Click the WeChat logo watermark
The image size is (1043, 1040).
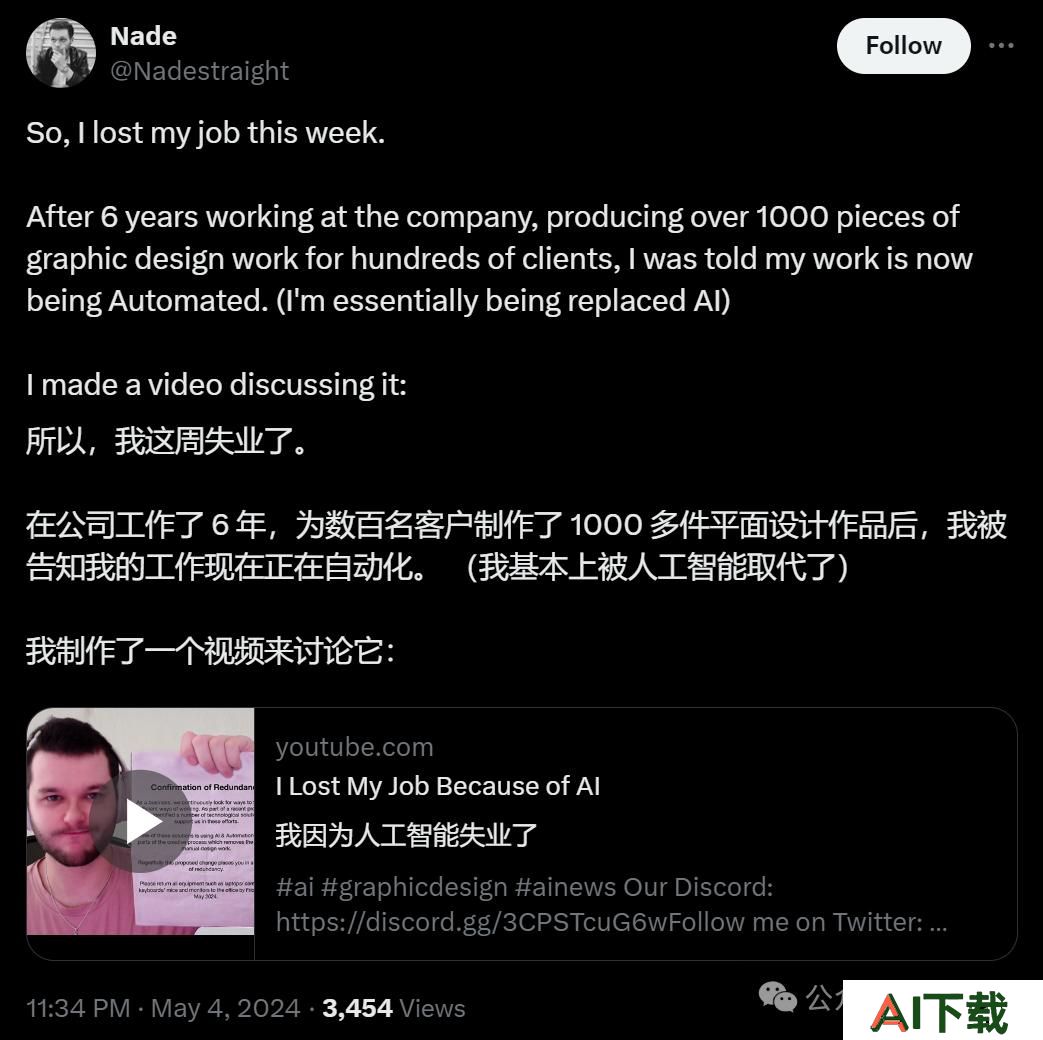(x=777, y=997)
